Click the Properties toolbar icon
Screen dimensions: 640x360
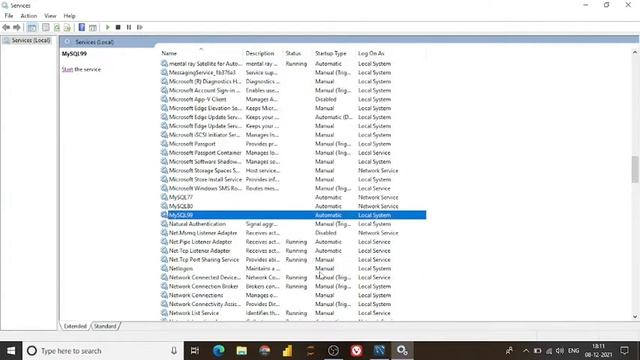pos(46,27)
